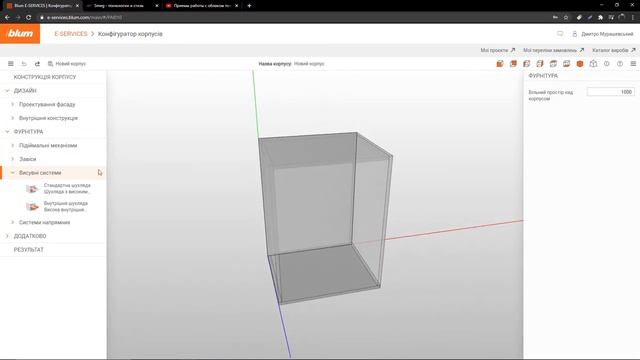The width and height of the screenshot is (640, 360).
Task: Create a new cabinet via Новий корпус button
Action: click(x=67, y=64)
